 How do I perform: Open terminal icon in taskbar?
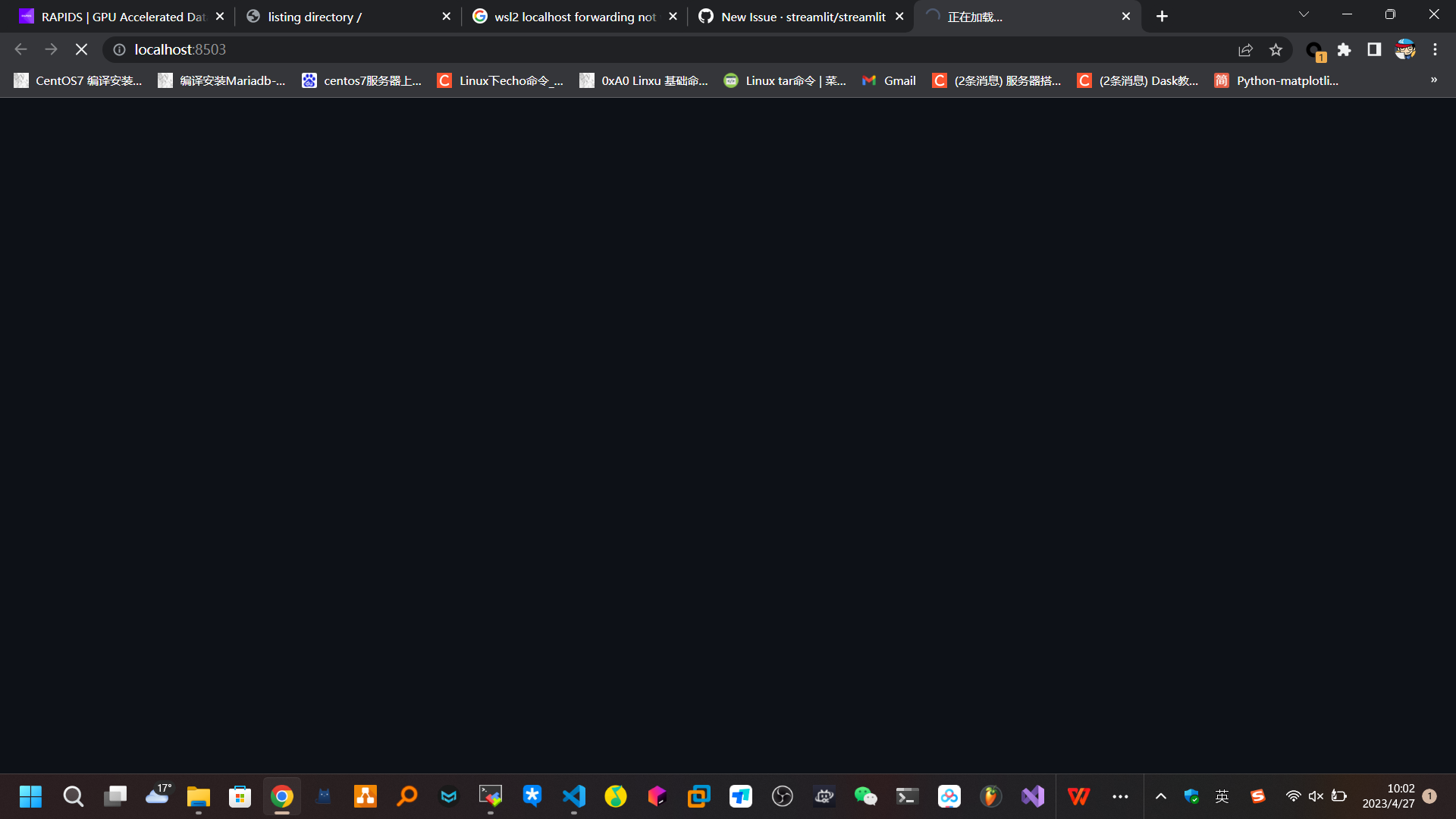coord(907,796)
